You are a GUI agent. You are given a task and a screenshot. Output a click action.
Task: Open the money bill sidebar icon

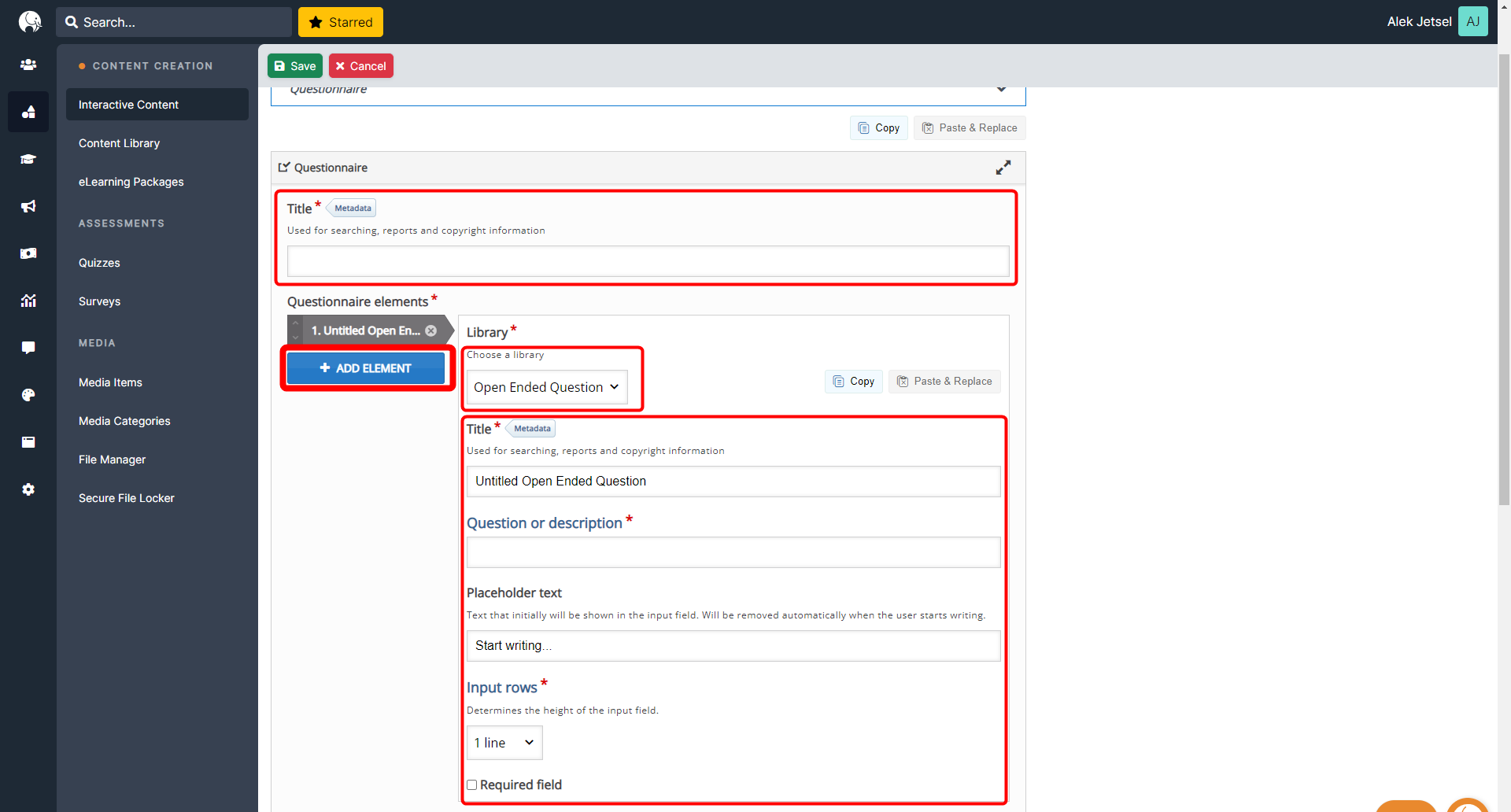click(28, 253)
